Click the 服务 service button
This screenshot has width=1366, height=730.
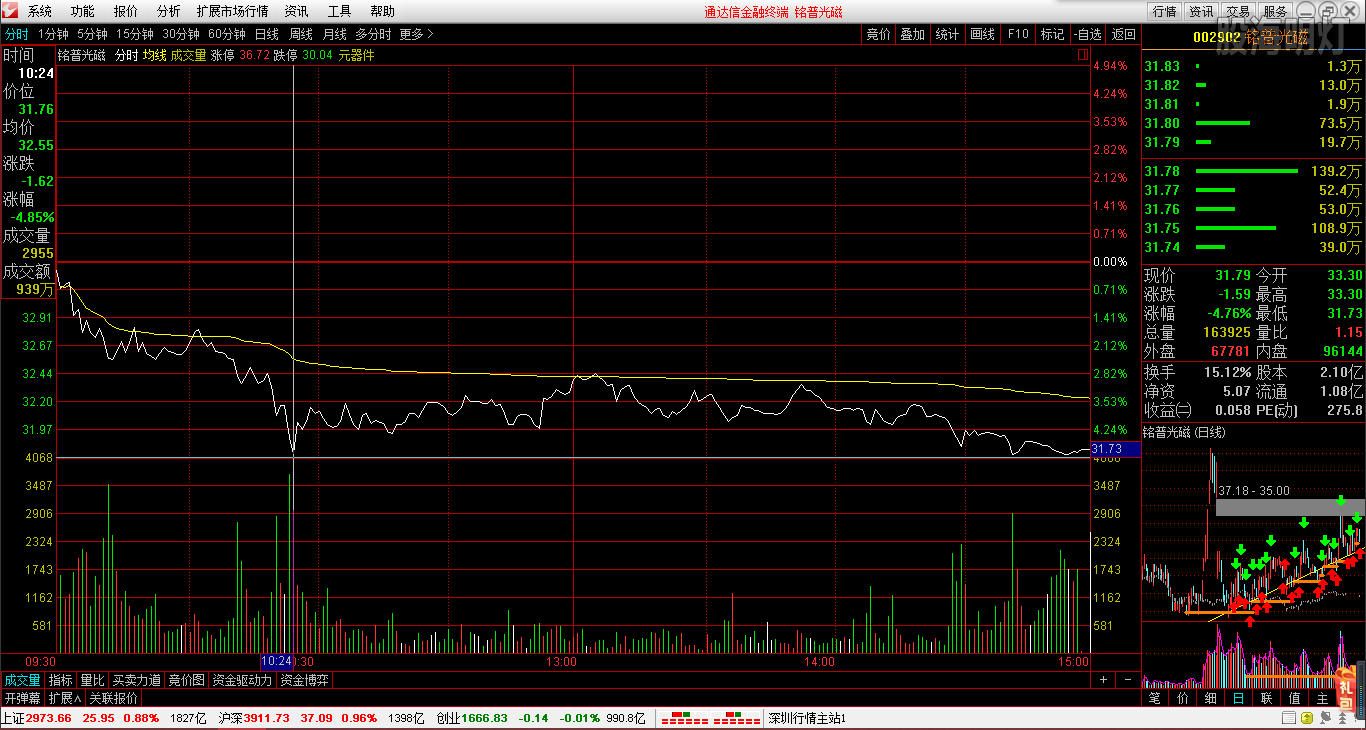[x=1275, y=11]
